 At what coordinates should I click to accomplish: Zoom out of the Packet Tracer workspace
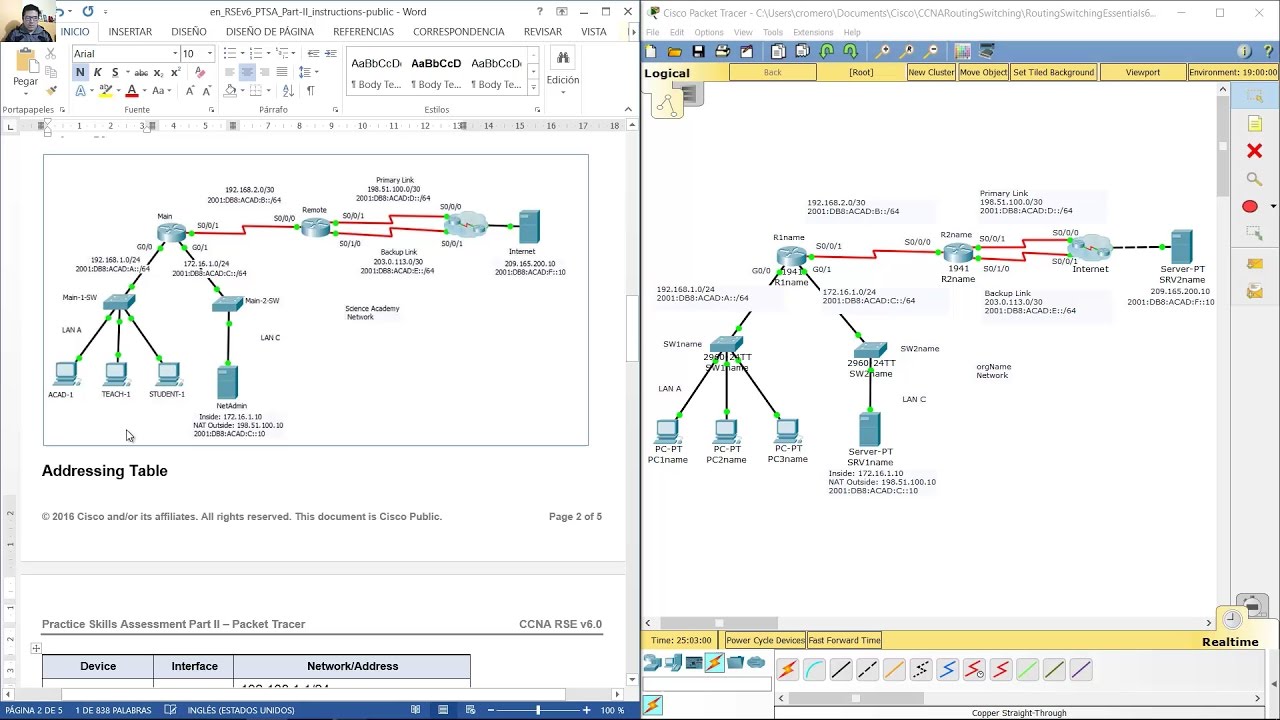[x=931, y=51]
